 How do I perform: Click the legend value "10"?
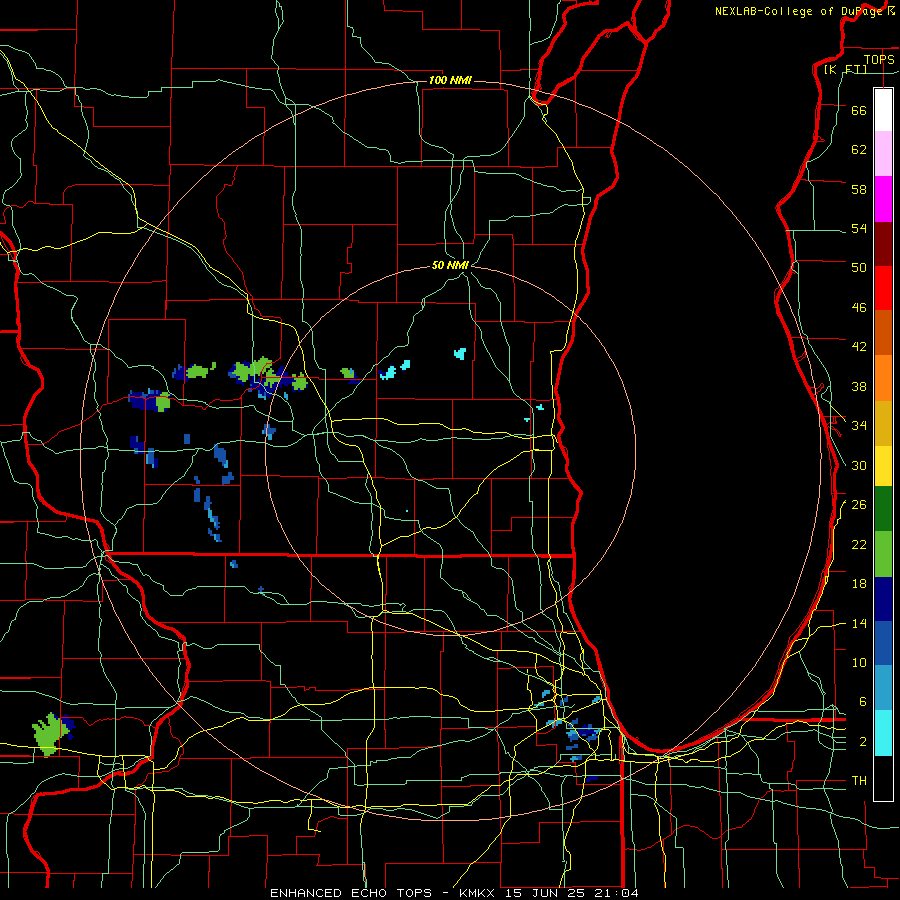point(859,662)
